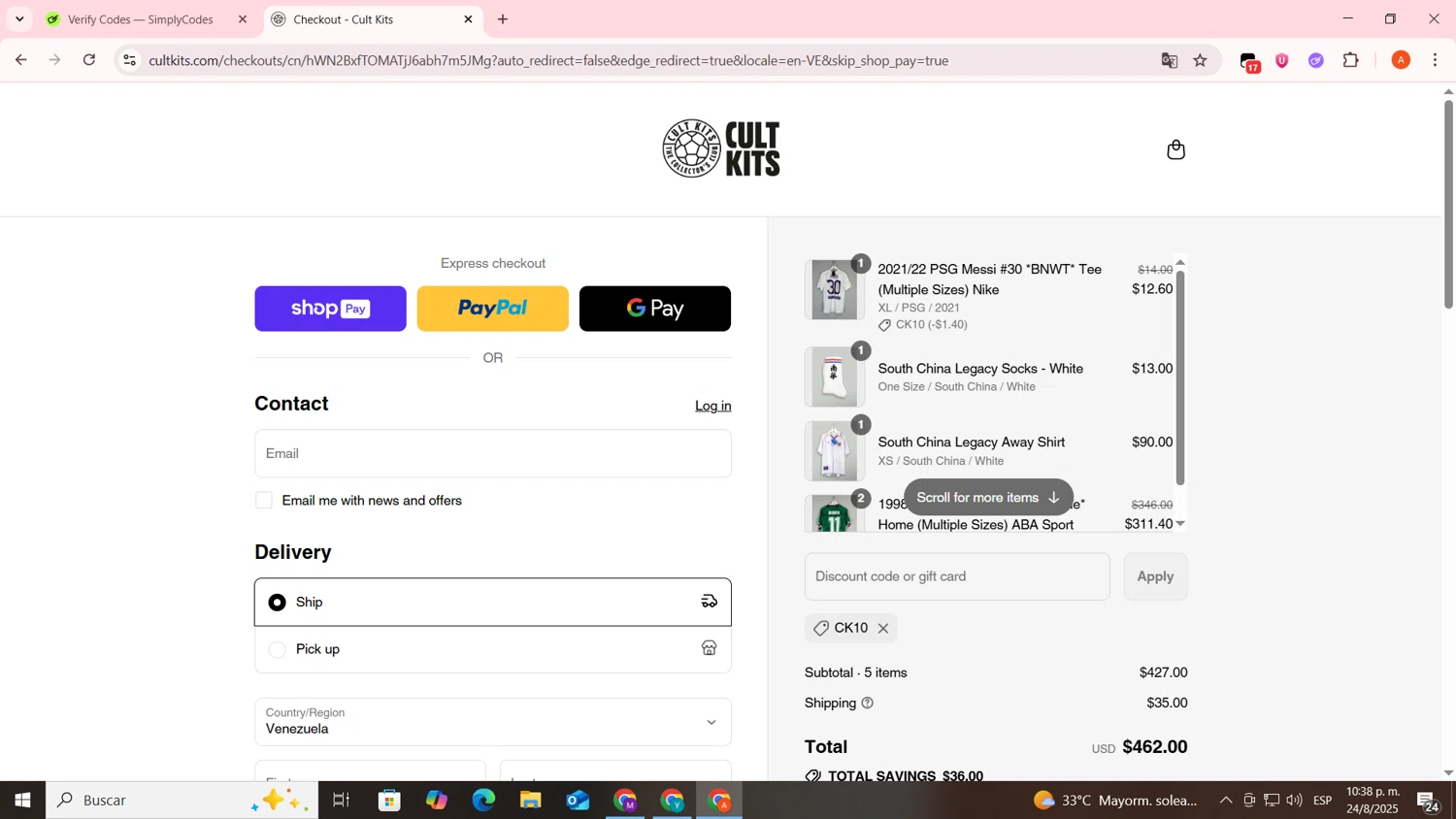
Task: Open Windows Start menu
Action: click(22, 801)
